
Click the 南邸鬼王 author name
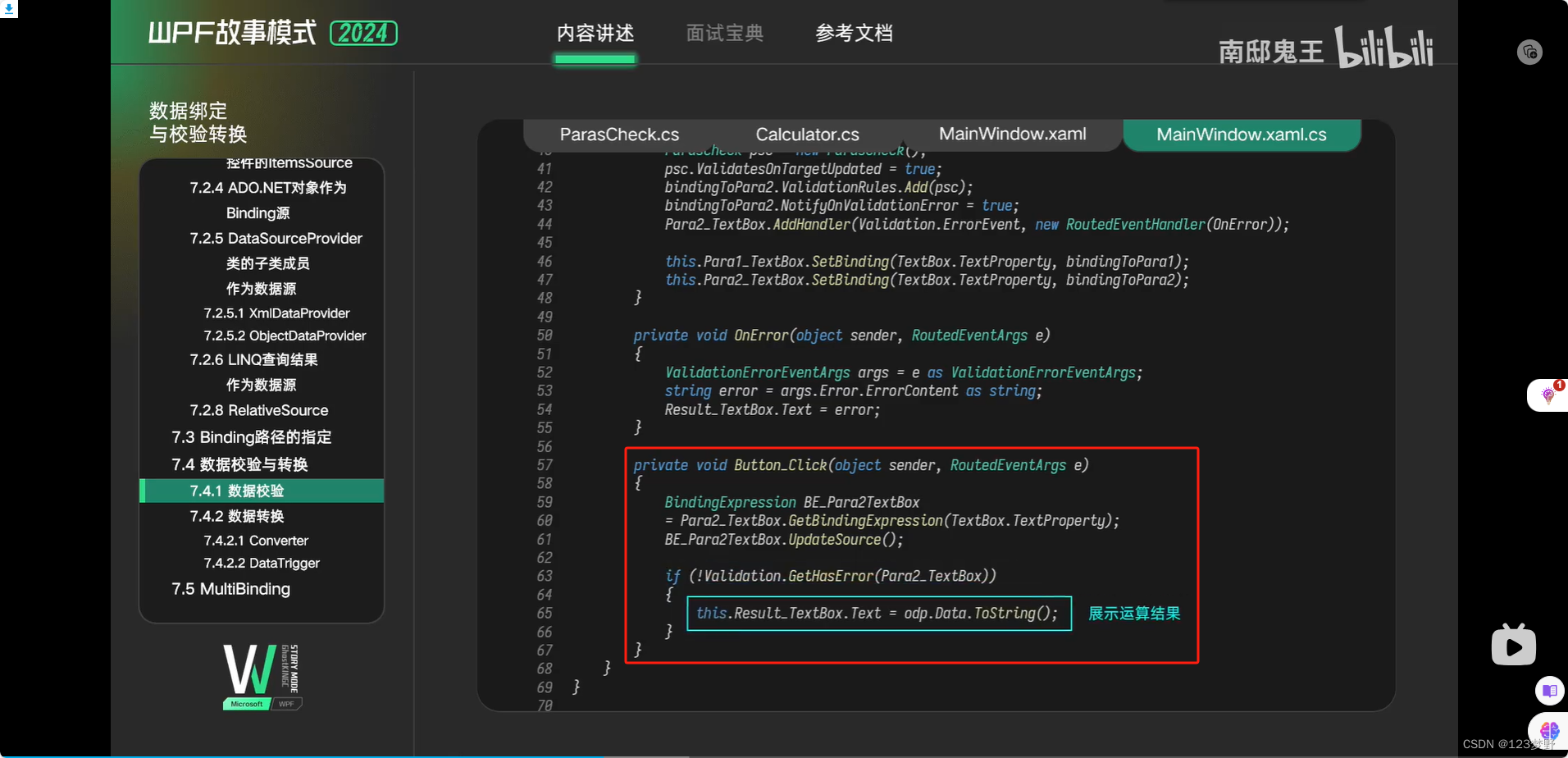[x=1270, y=52]
